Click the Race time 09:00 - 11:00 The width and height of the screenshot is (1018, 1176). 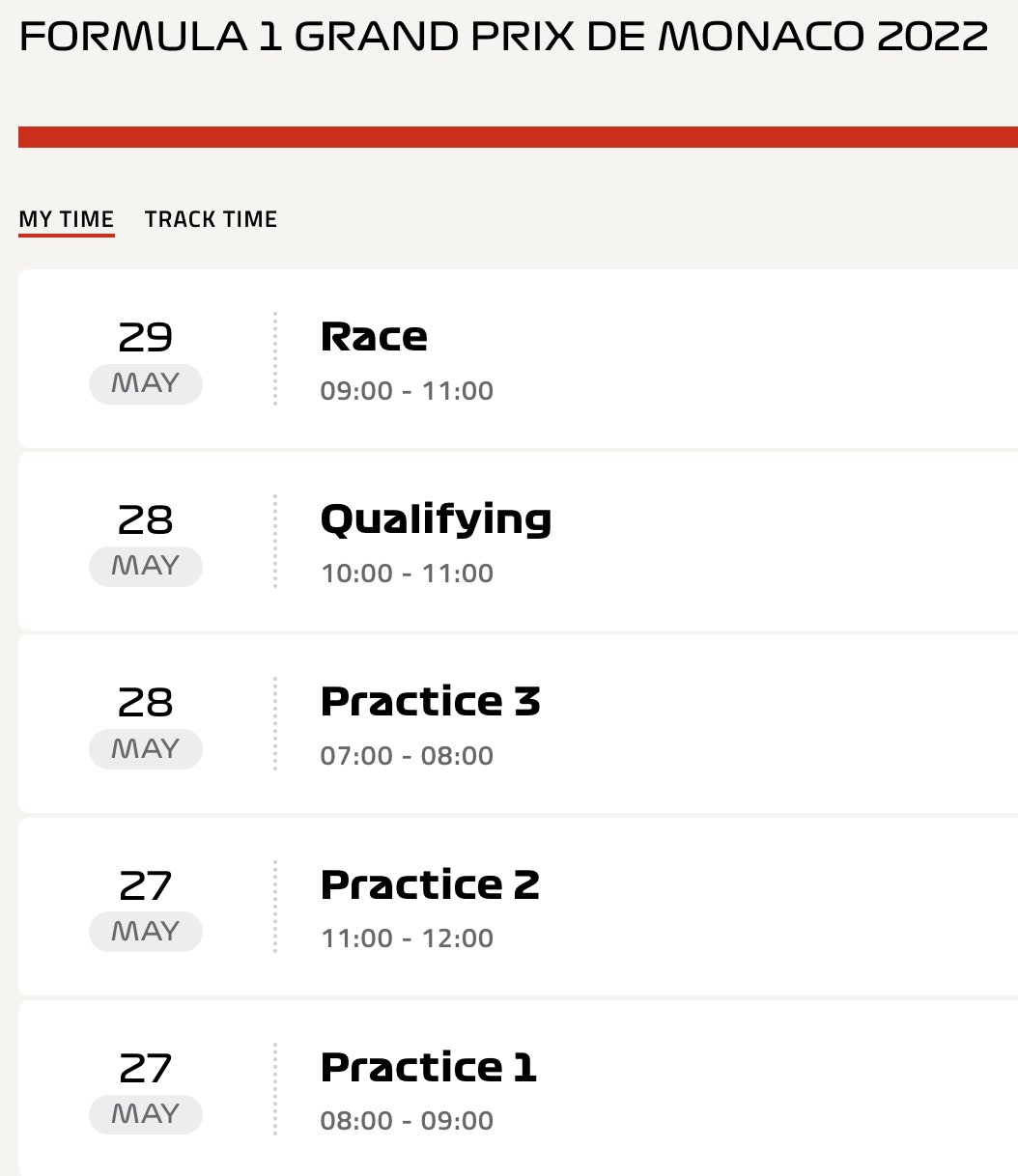click(407, 391)
